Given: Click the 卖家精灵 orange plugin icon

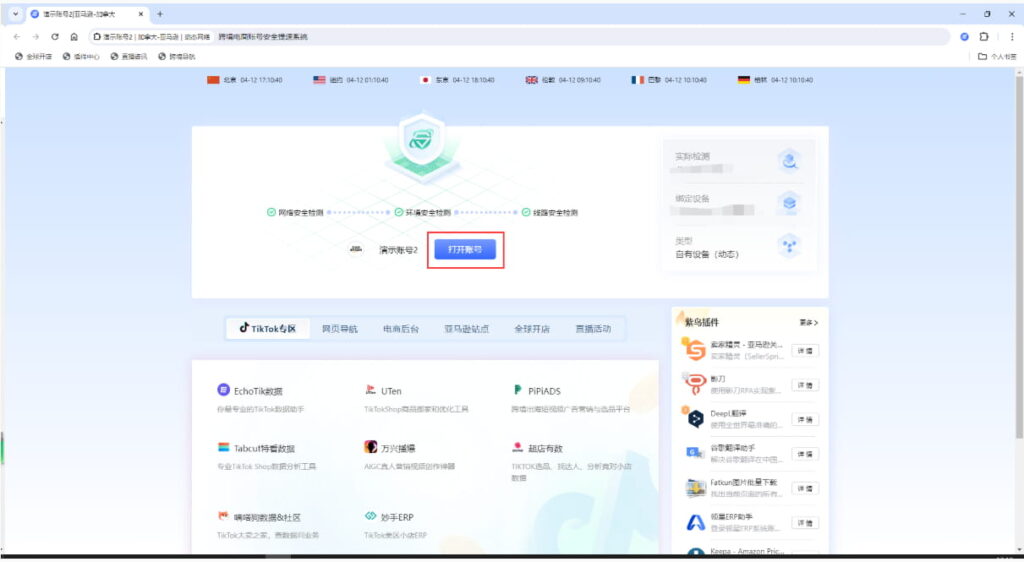Looking at the screenshot, I should pos(695,350).
